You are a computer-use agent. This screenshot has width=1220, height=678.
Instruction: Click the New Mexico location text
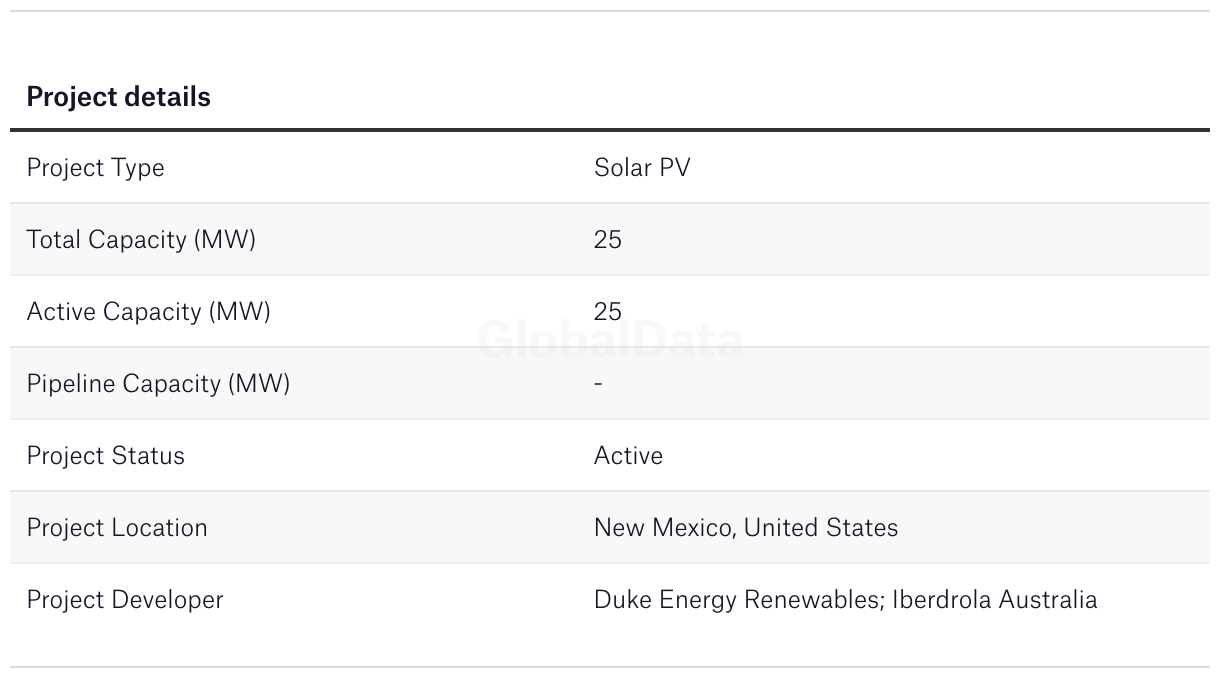tap(662, 527)
